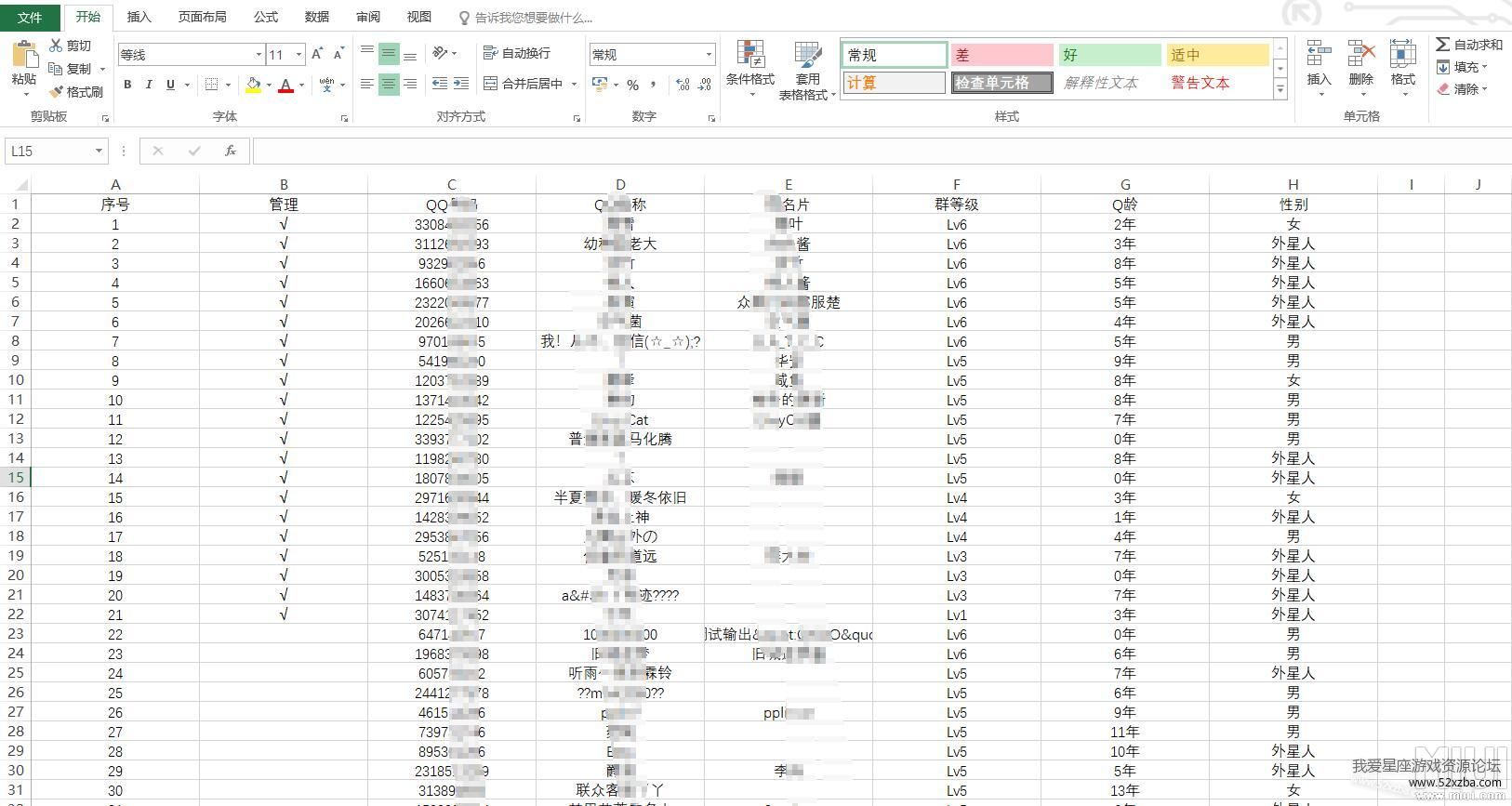Click the AutoSum (自动求和) icon
This screenshot has height=806, width=1512.
point(1442,45)
